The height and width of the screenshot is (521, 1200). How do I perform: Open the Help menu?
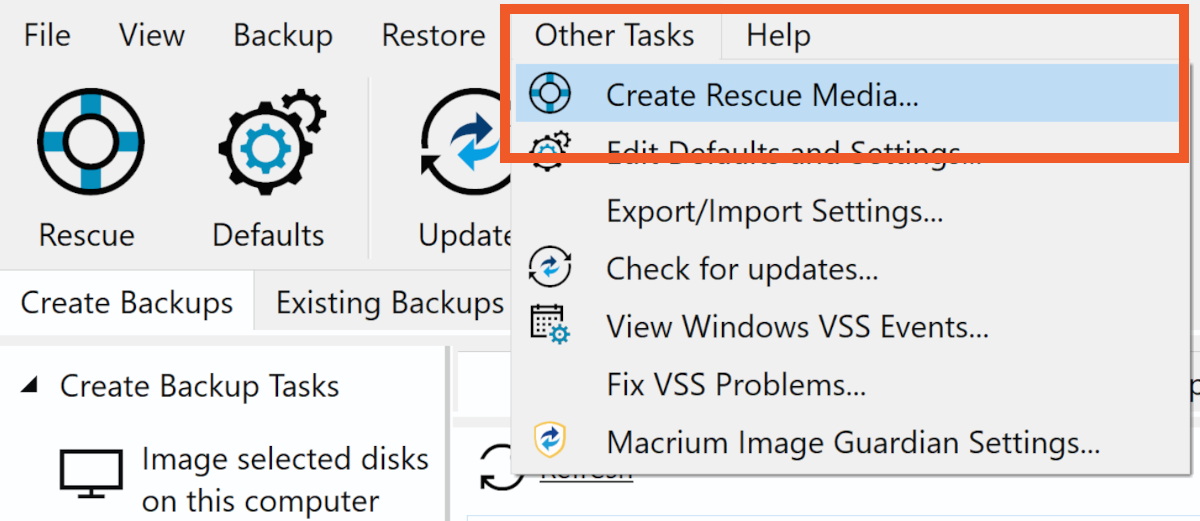pos(778,36)
